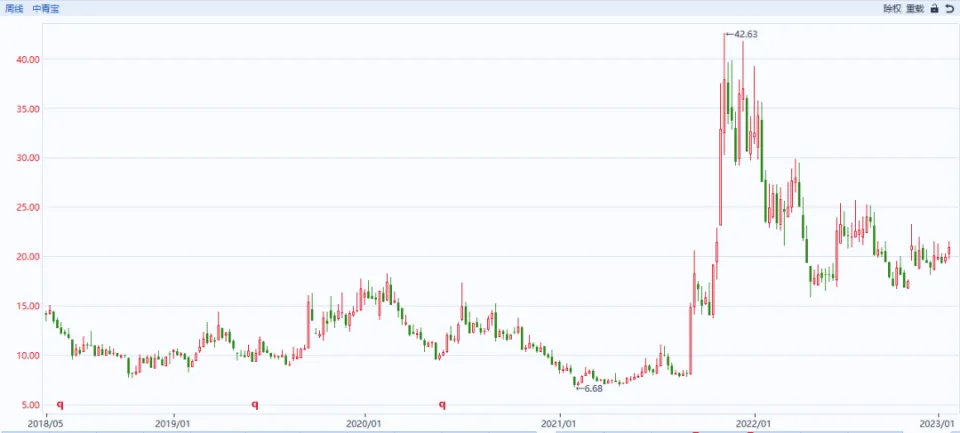Click the first red q marker near 2018/05
This screenshot has height=433, width=960.
59,405
